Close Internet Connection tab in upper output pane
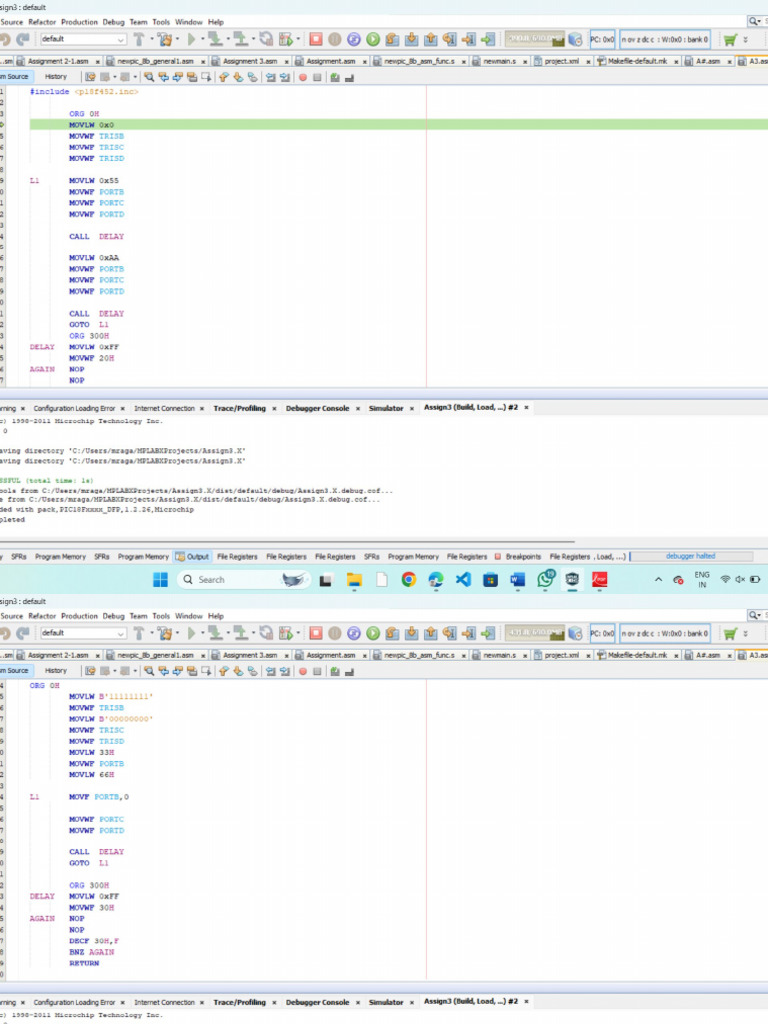Screen dimensions: 768x1024 pyautogui.click(x=202, y=408)
